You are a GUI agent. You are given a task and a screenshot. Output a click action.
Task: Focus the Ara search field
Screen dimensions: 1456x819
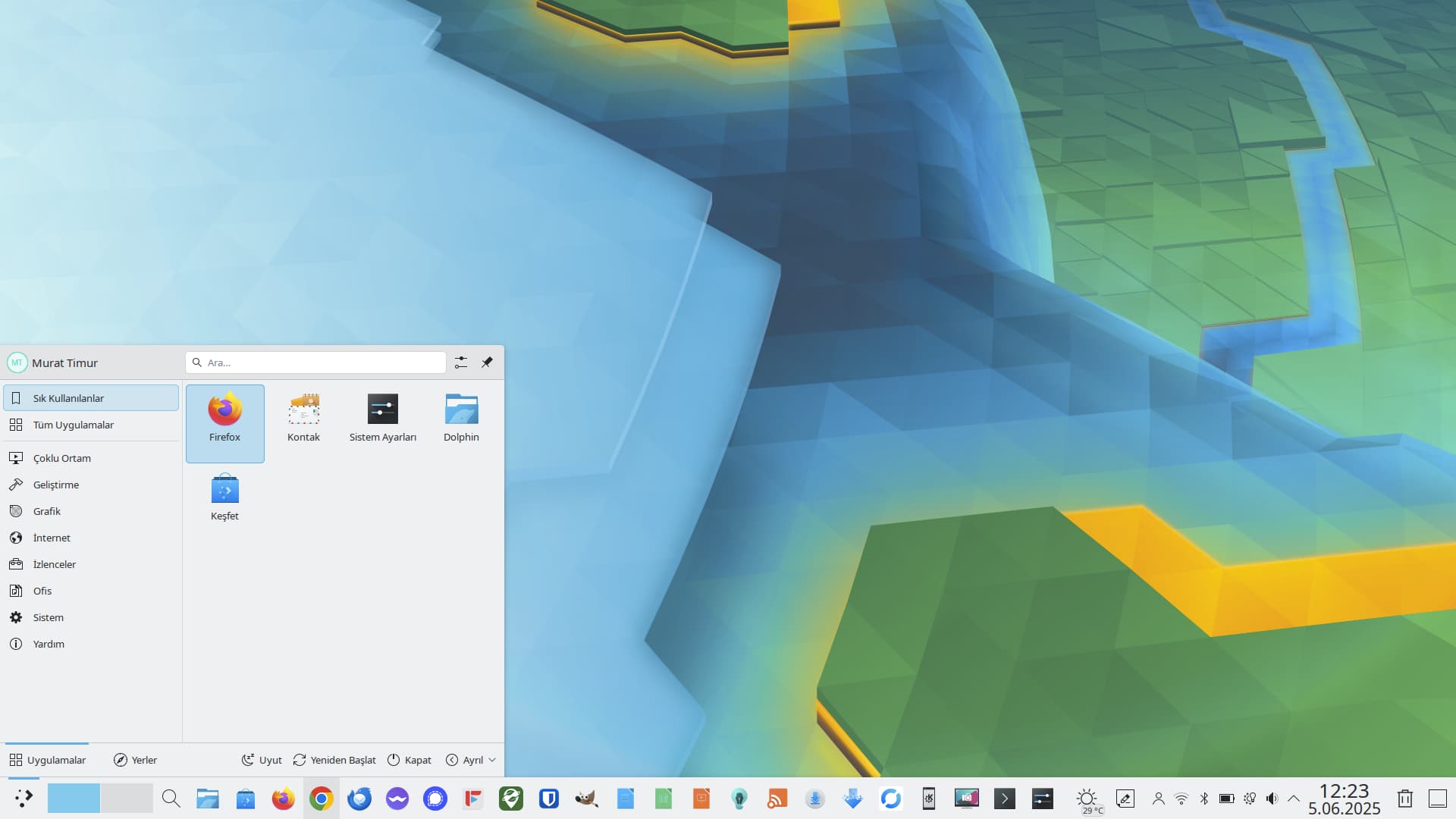315,362
